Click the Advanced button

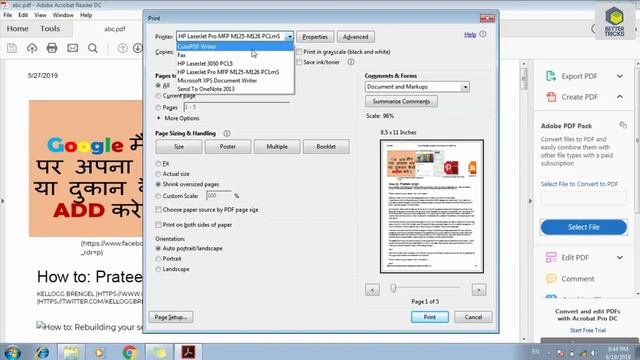click(x=356, y=37)
